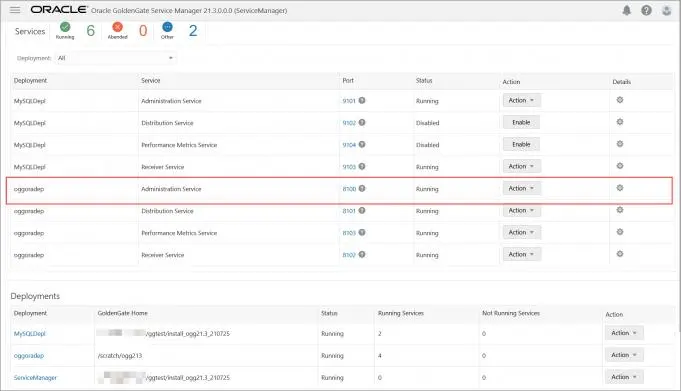Open Action dropdown for oggoradep Distribution Service
681x391 pixels.
(x=522, y=211)
